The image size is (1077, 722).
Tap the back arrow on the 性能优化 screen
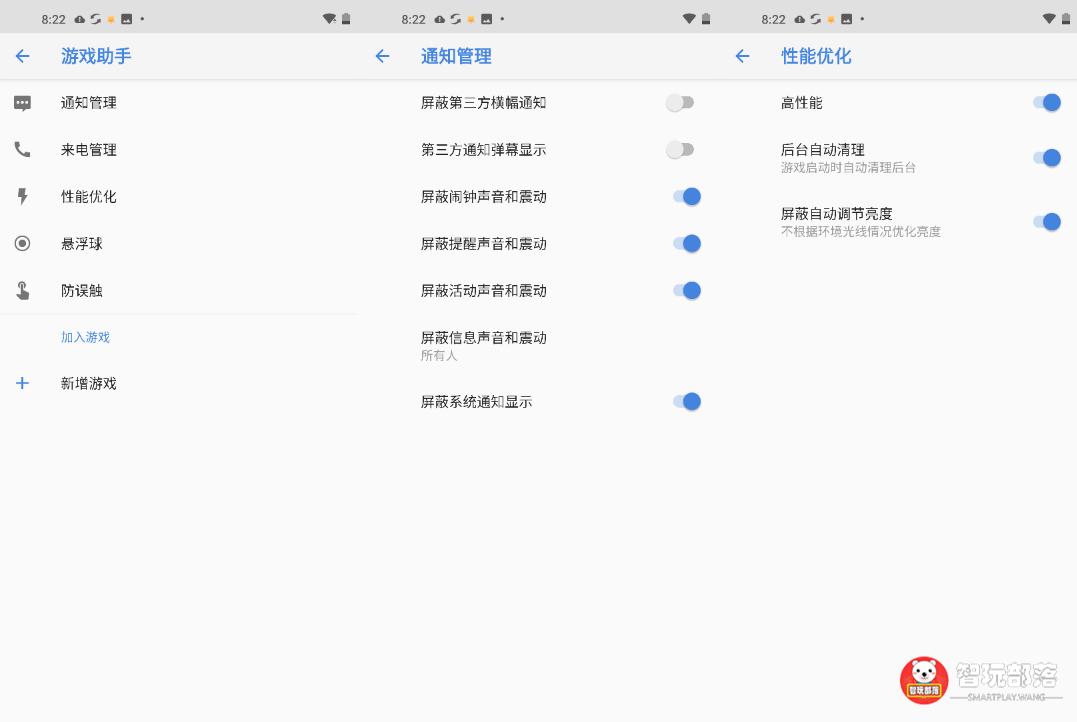tap(741, 56)
